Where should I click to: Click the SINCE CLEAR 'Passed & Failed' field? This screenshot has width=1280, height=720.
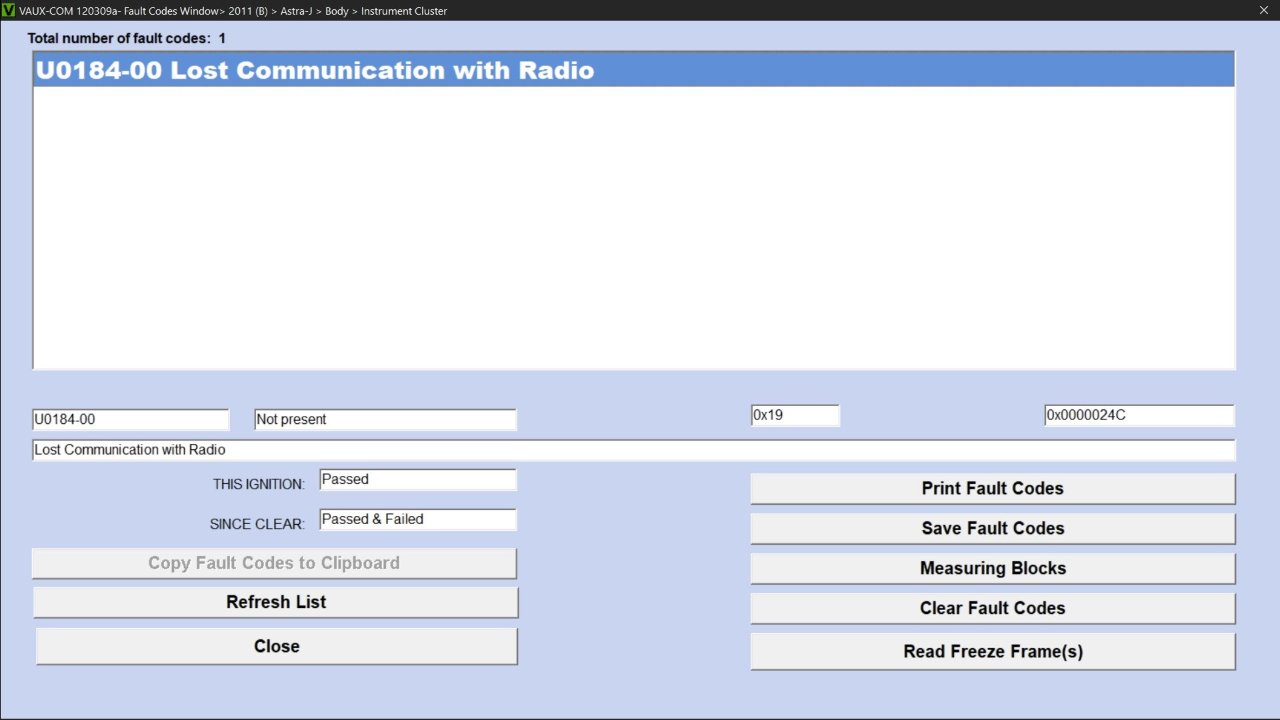pyautogui.click(x=418, y=520)
